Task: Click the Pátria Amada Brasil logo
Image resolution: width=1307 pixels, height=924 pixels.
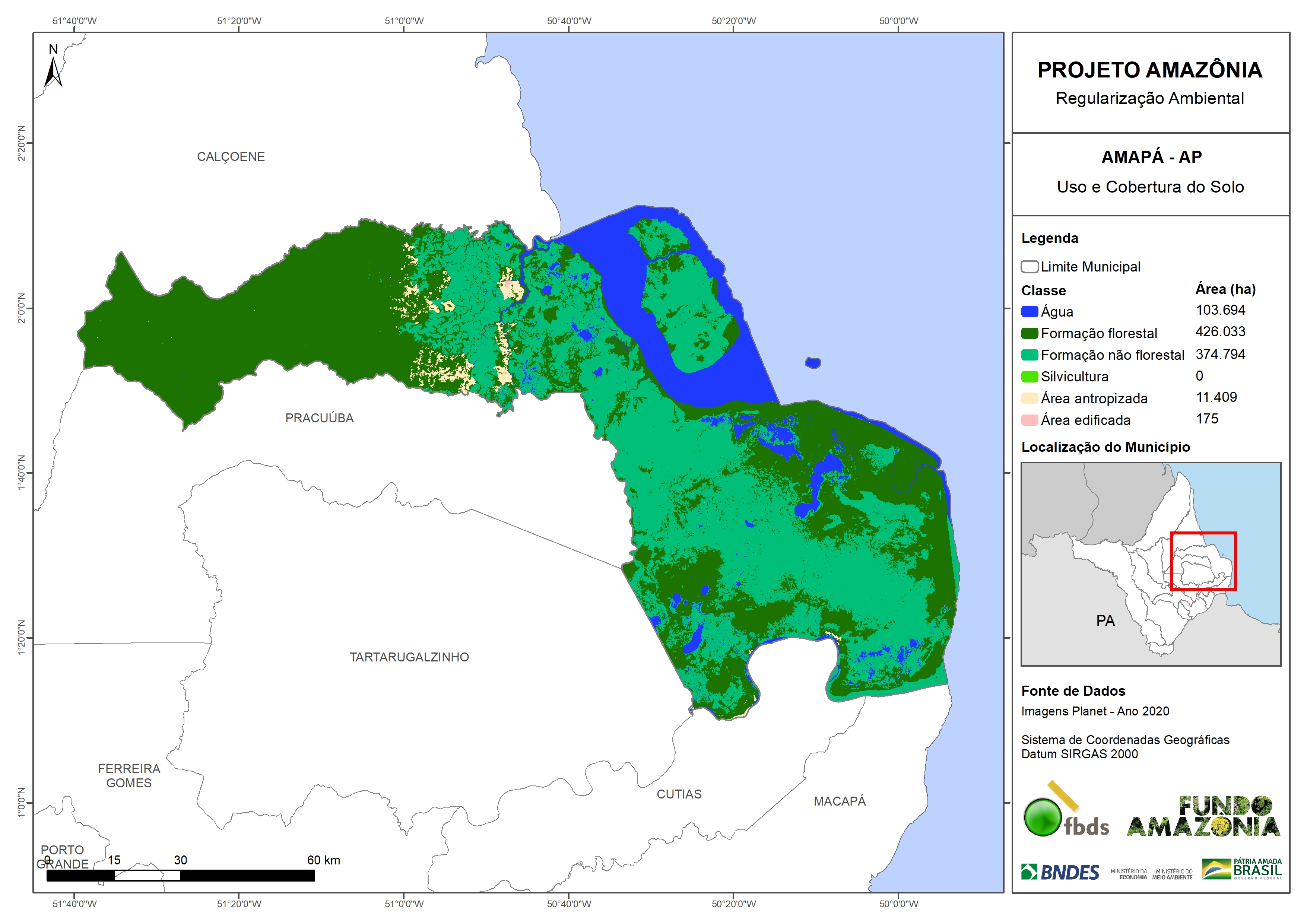Action: (1241, 869)
